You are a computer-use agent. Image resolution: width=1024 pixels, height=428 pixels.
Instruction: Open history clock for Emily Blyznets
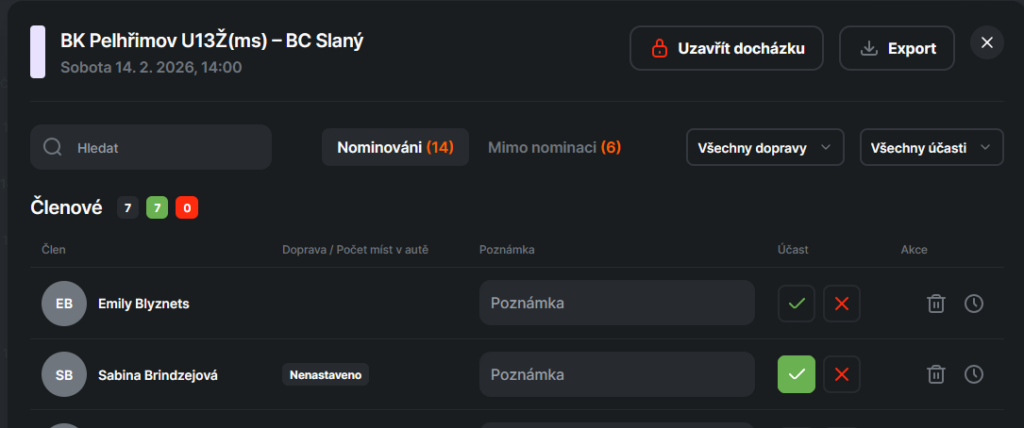[x=974, y=303]
